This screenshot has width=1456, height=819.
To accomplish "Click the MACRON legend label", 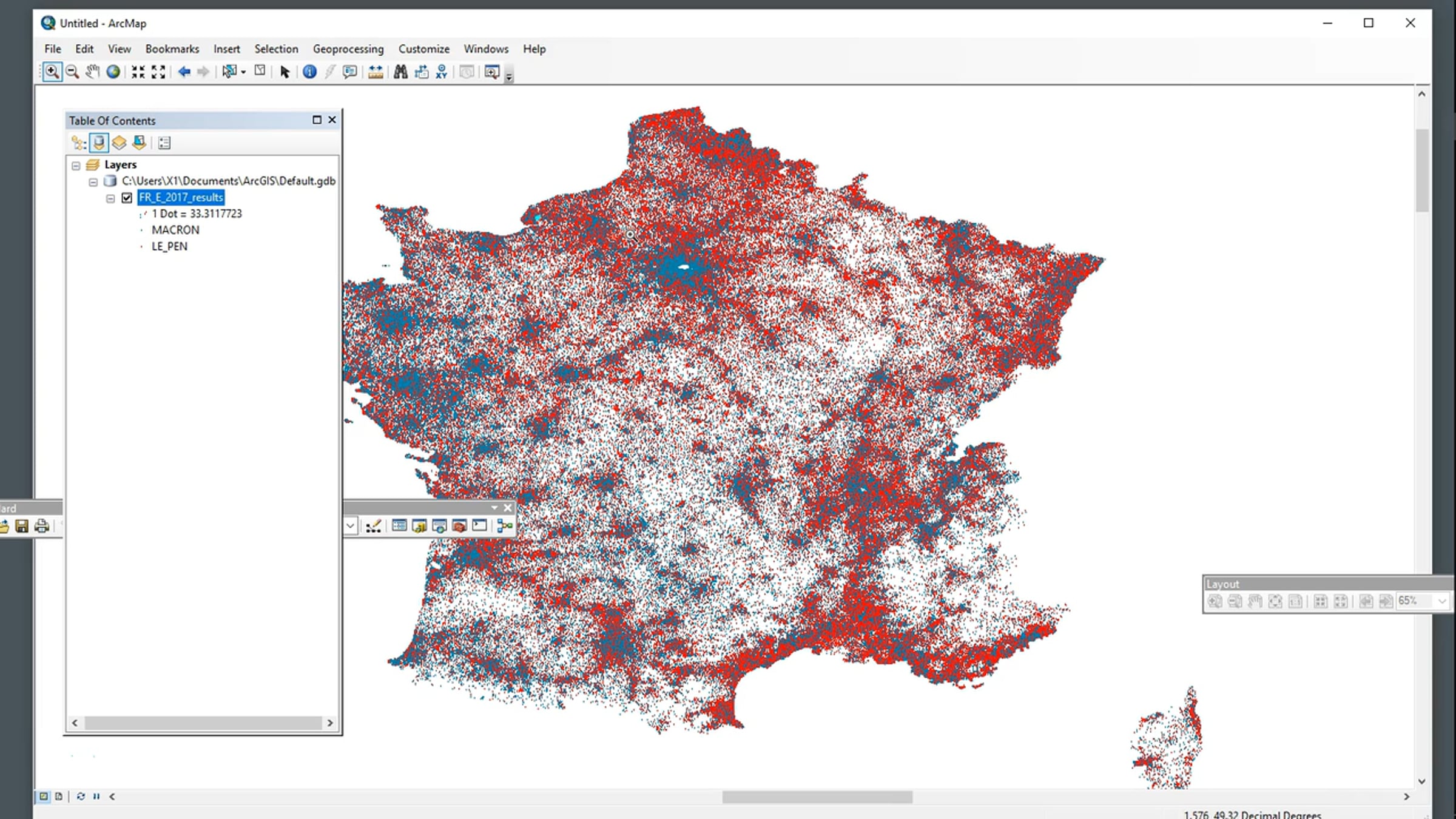I will (175, 230).
